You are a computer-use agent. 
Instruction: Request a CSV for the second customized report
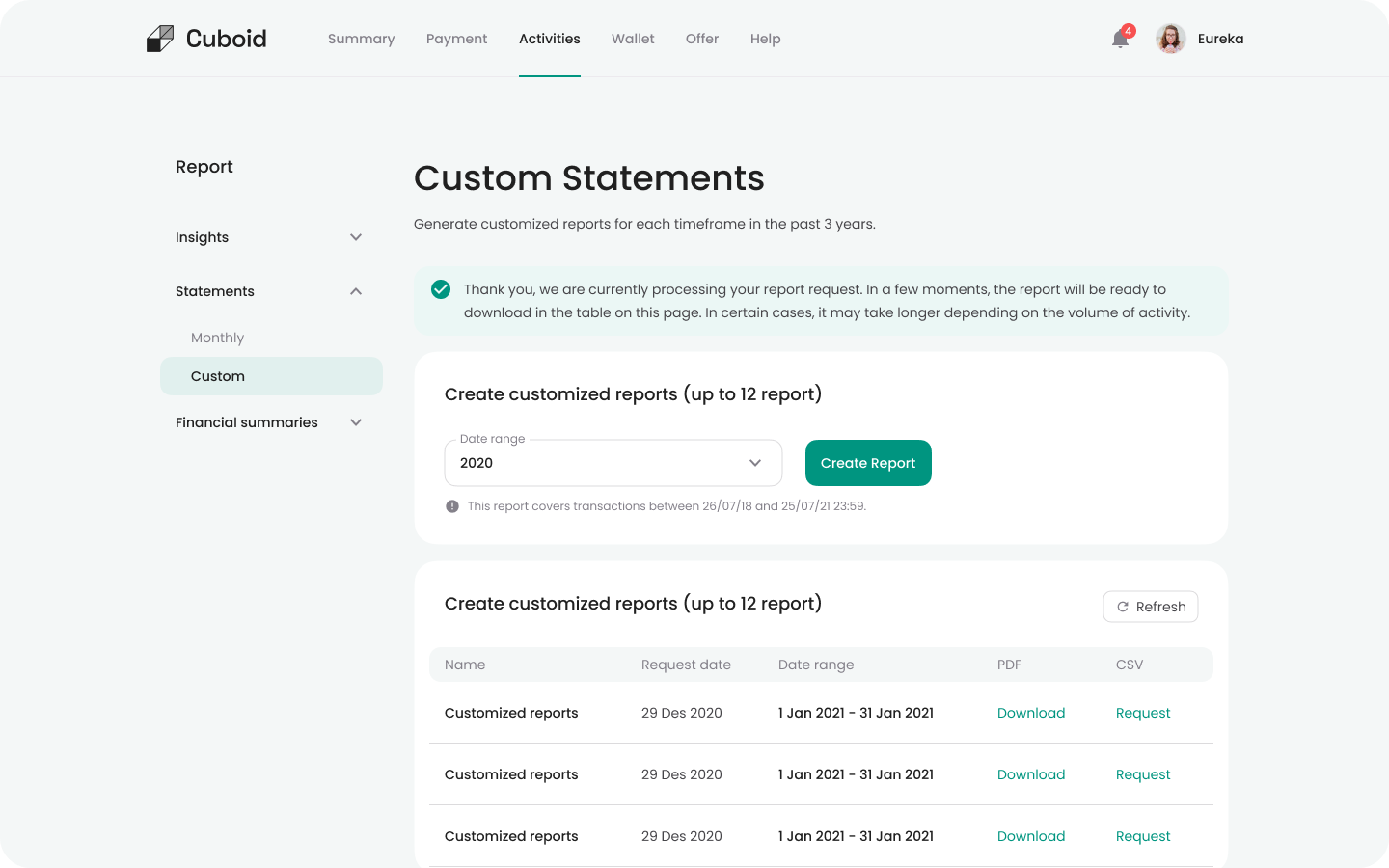tap(1143, 774)
